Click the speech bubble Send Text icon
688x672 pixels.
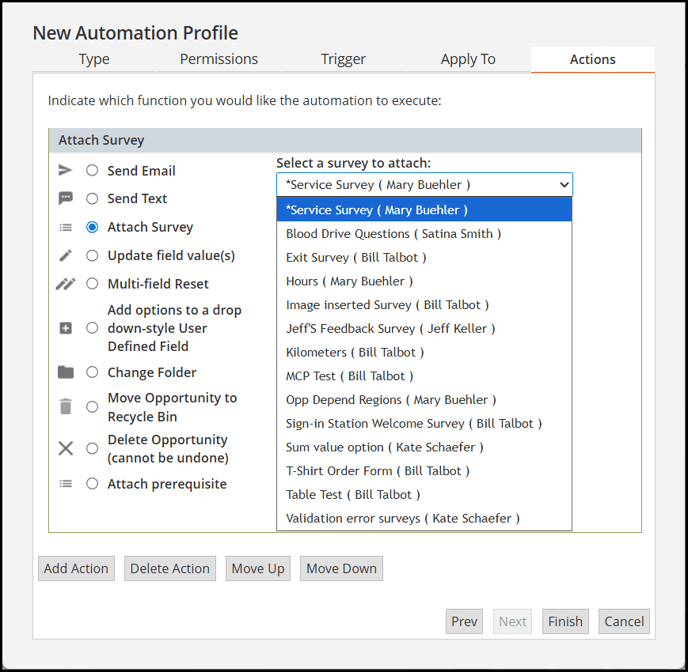tap(65, 199)
